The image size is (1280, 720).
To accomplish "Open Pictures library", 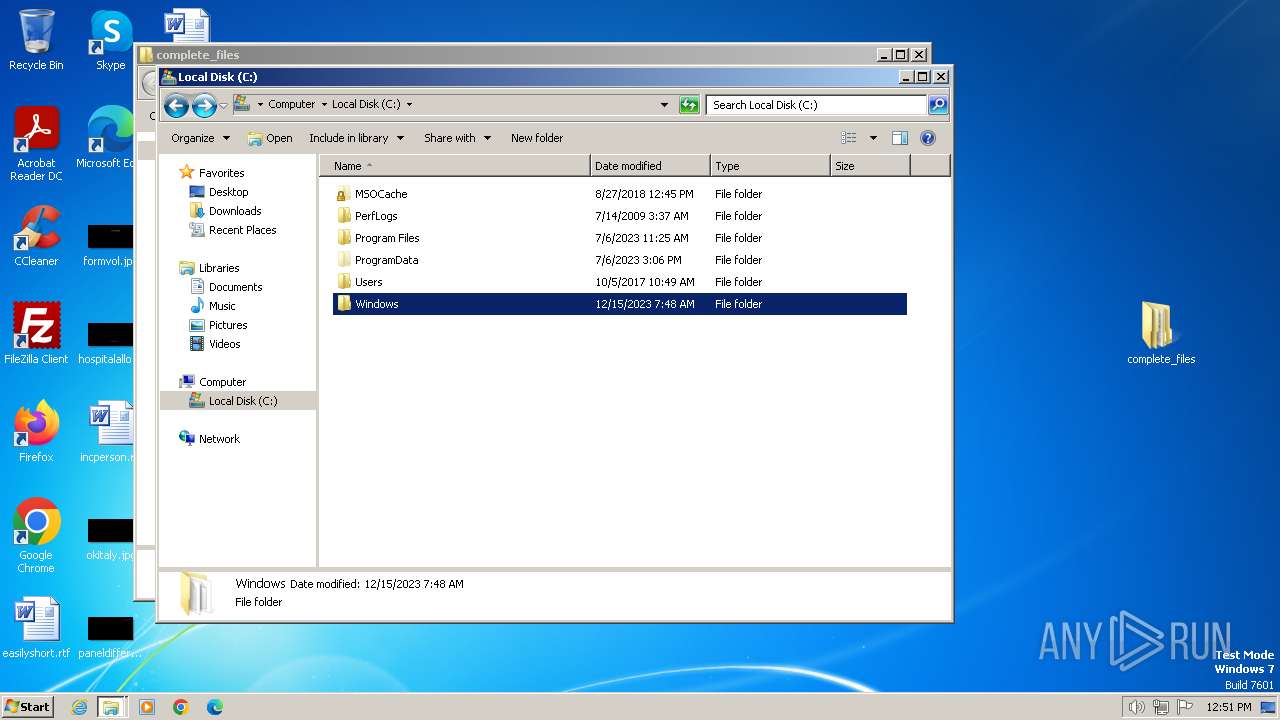I will click(x=228, y=325).
